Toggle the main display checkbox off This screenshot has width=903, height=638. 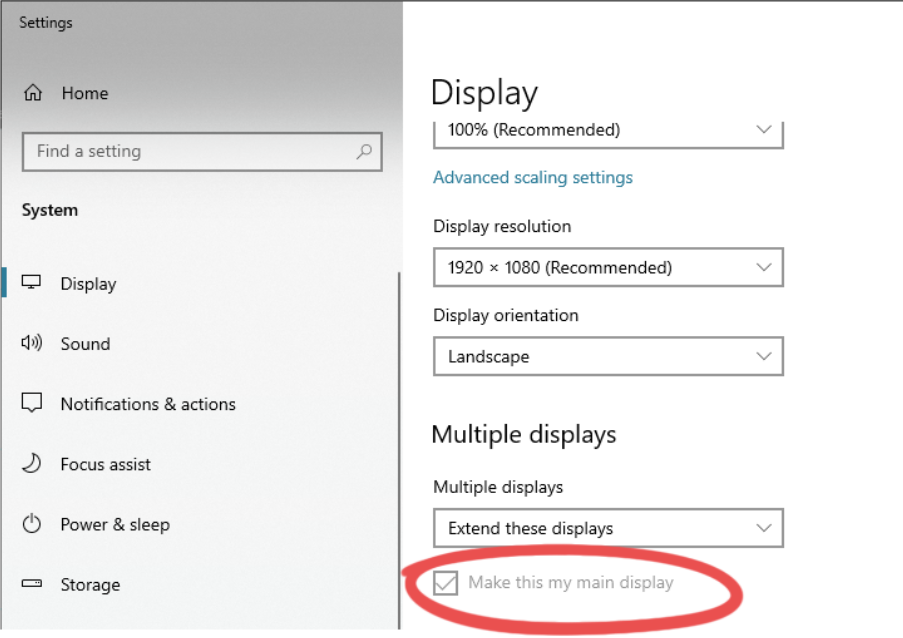[445, 583]
